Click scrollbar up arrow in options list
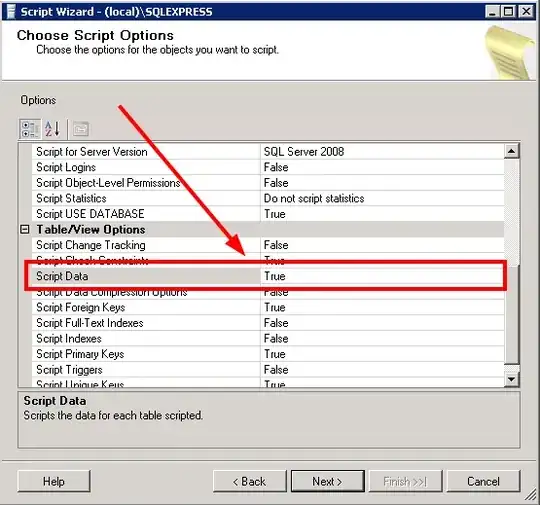 tap(511, 151)
